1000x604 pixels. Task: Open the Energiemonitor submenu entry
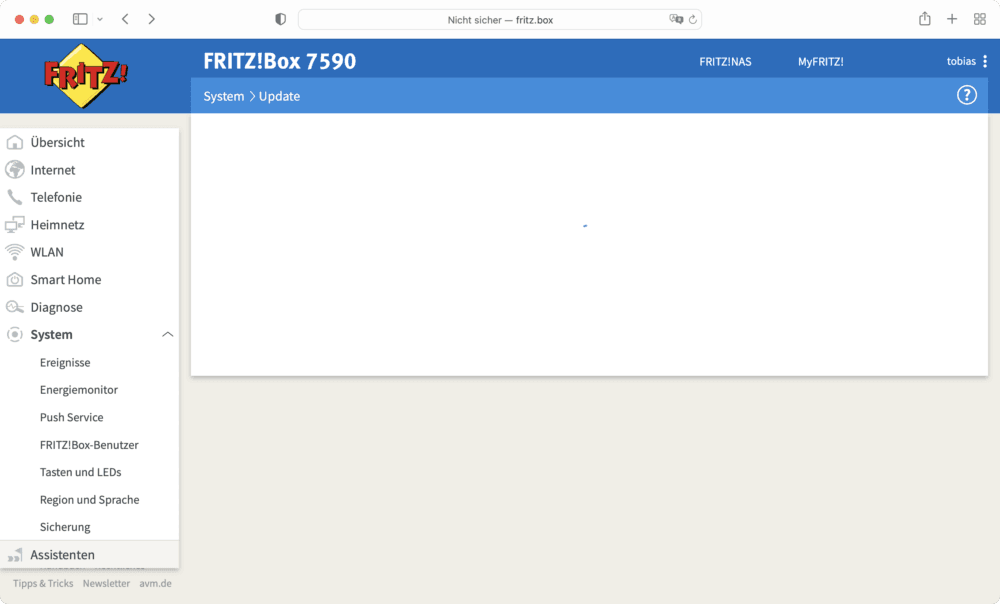tap(79, 390)
